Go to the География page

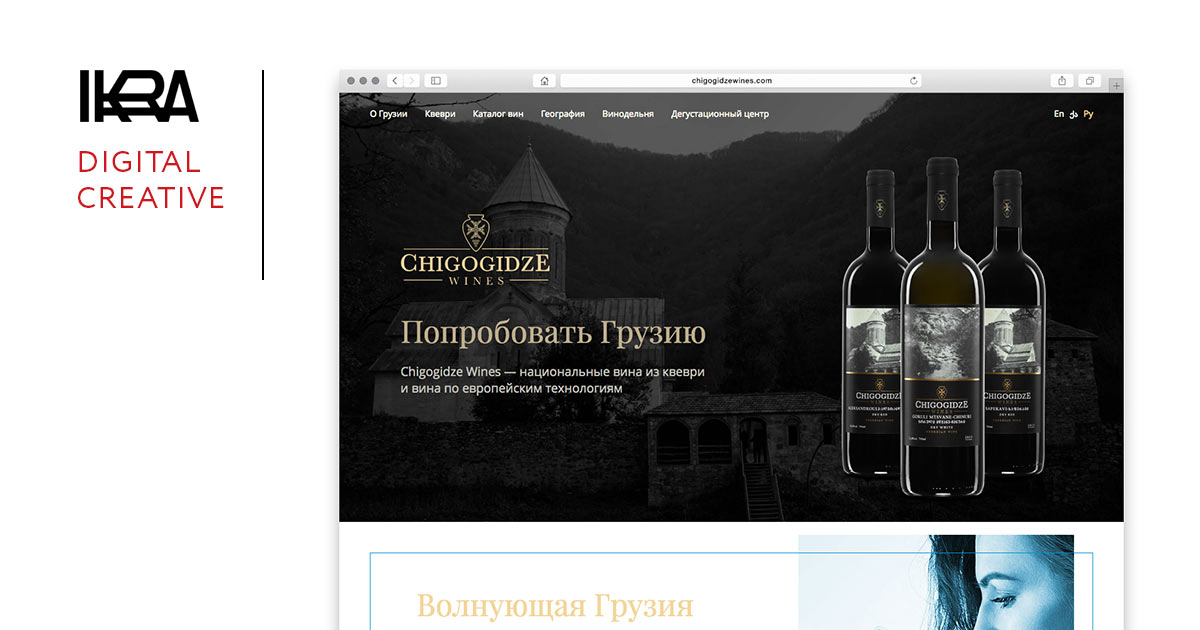point(563,114)
